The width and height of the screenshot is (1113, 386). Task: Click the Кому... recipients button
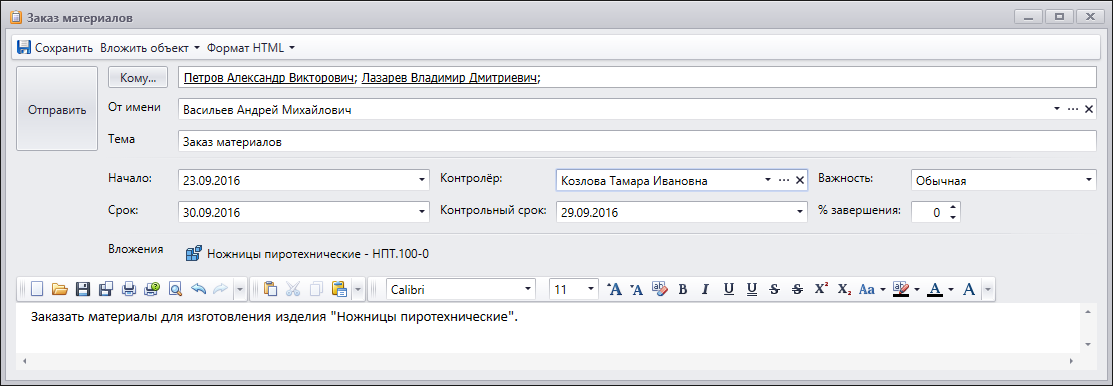pyautogui.click(x=138, y=77)
